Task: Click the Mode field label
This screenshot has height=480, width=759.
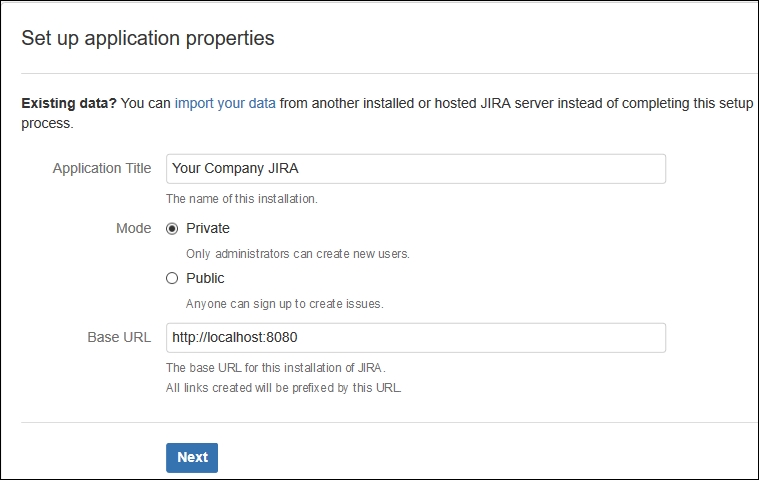Action: point(134,228)
